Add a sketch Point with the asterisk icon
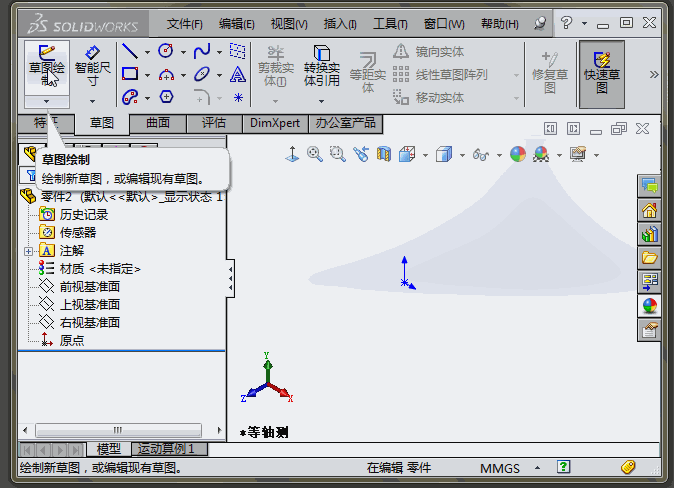The height and width of the screenshot is (488, 674). click(238, 98)
